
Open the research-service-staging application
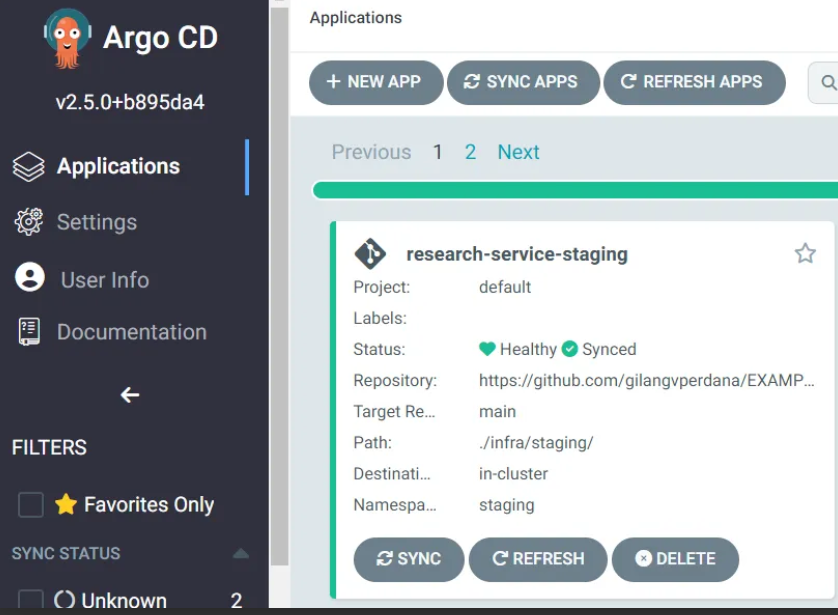point(517,254)
